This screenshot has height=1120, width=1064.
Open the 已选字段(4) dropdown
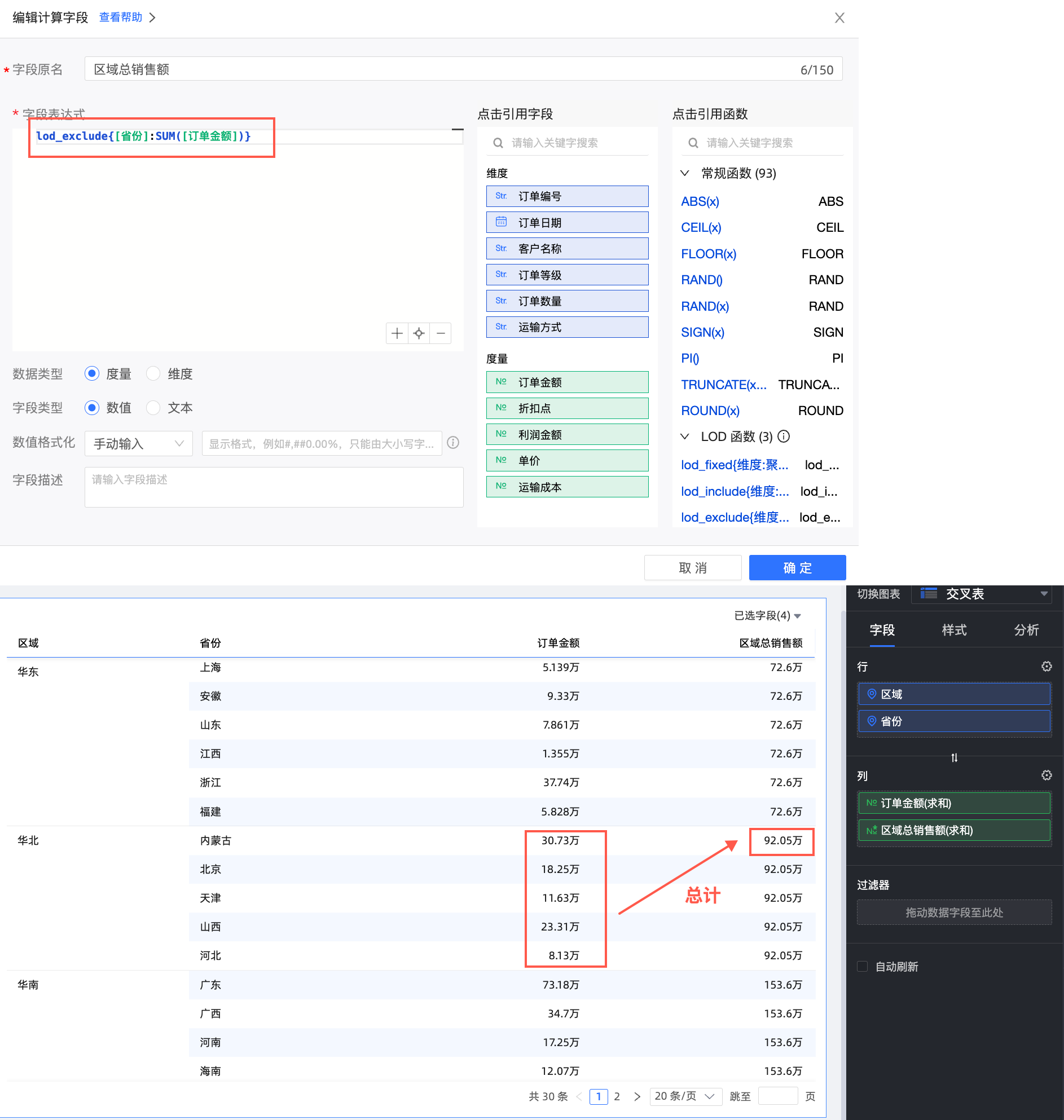coord(767,616)
